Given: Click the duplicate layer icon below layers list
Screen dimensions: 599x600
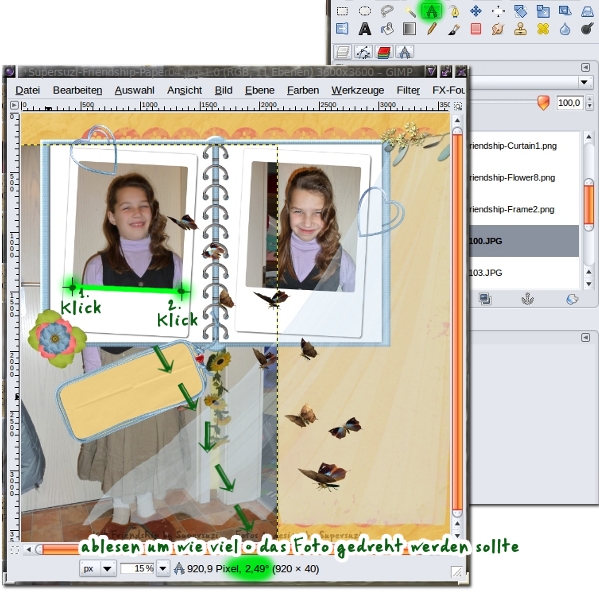Looking at the screenshot, I should [x=485, y=299].
